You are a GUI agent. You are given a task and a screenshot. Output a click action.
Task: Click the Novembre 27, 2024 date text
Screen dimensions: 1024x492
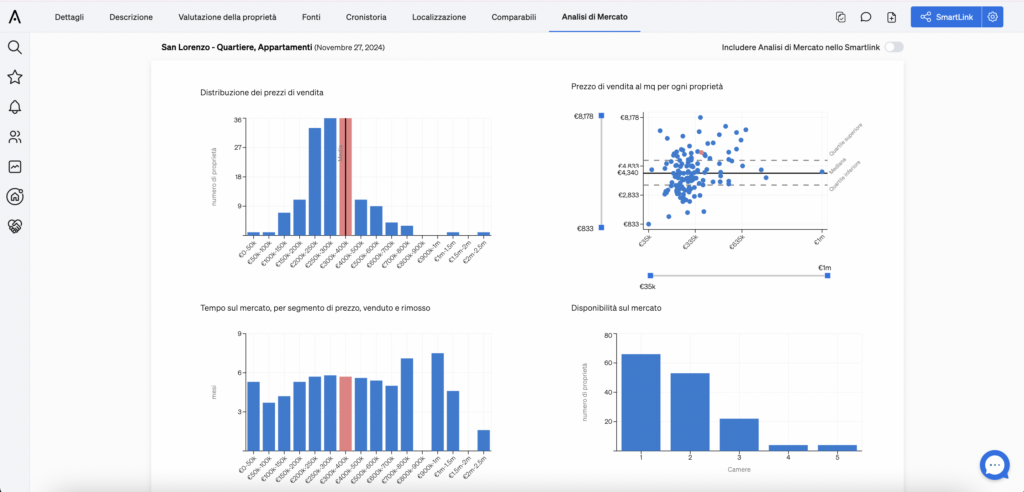pos(350,48)
